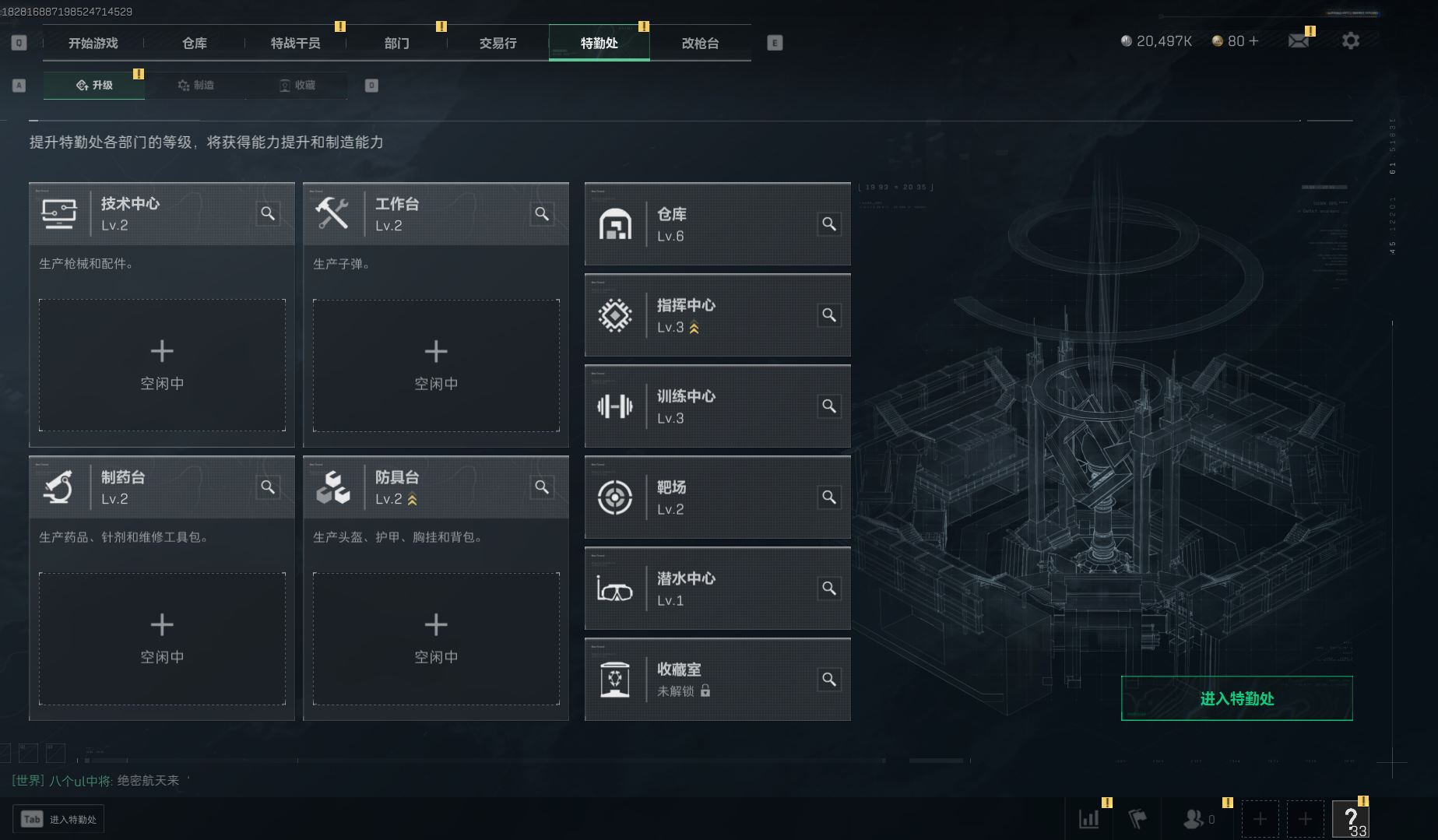
Task: Click the flag icon in bottom bar
Action: point(1137,819)
